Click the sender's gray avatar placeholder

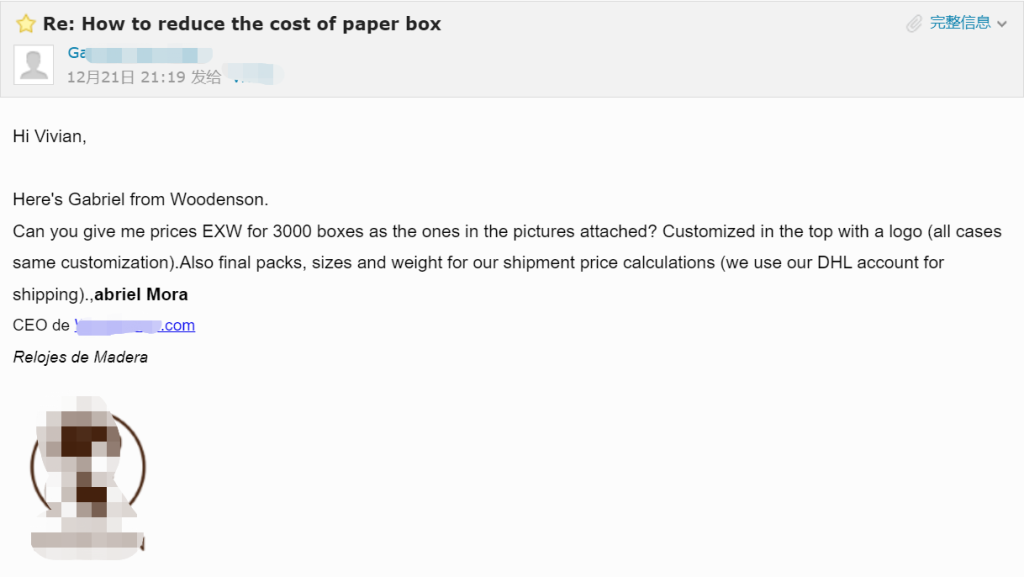point(33,65)
